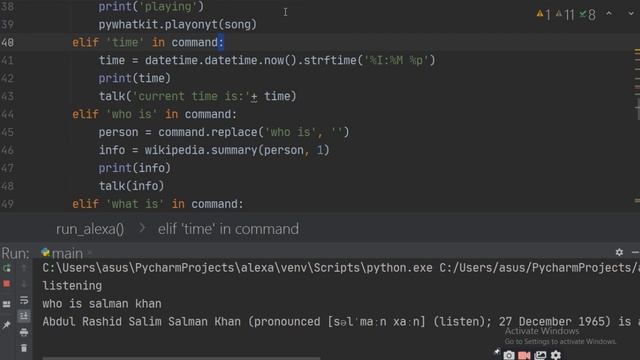Click the recorder pin icon
The image size is (640, 360).
[x=497, y=352]
